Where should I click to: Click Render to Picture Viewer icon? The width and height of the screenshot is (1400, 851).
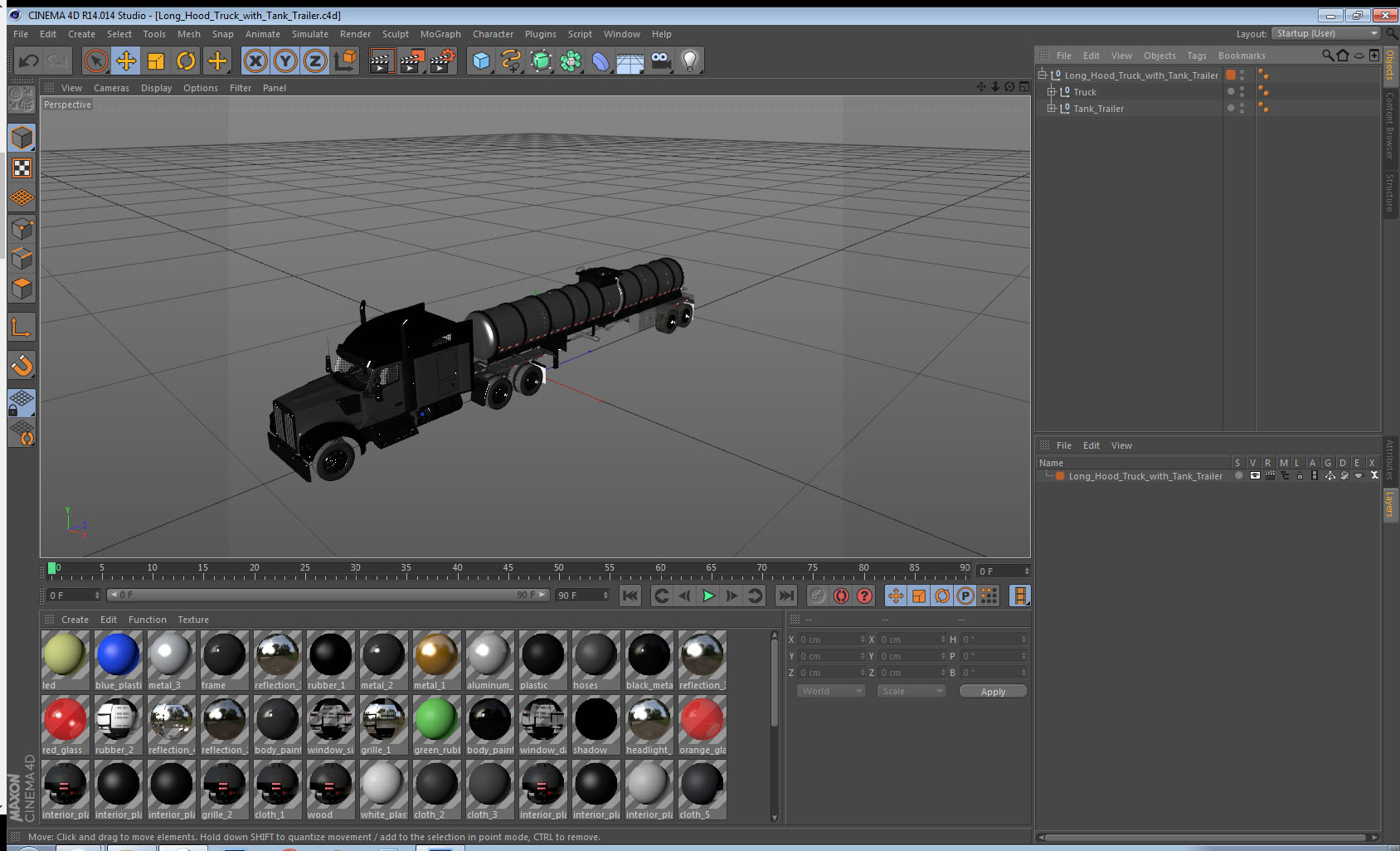pyautogui.click(x=412, y=61)
